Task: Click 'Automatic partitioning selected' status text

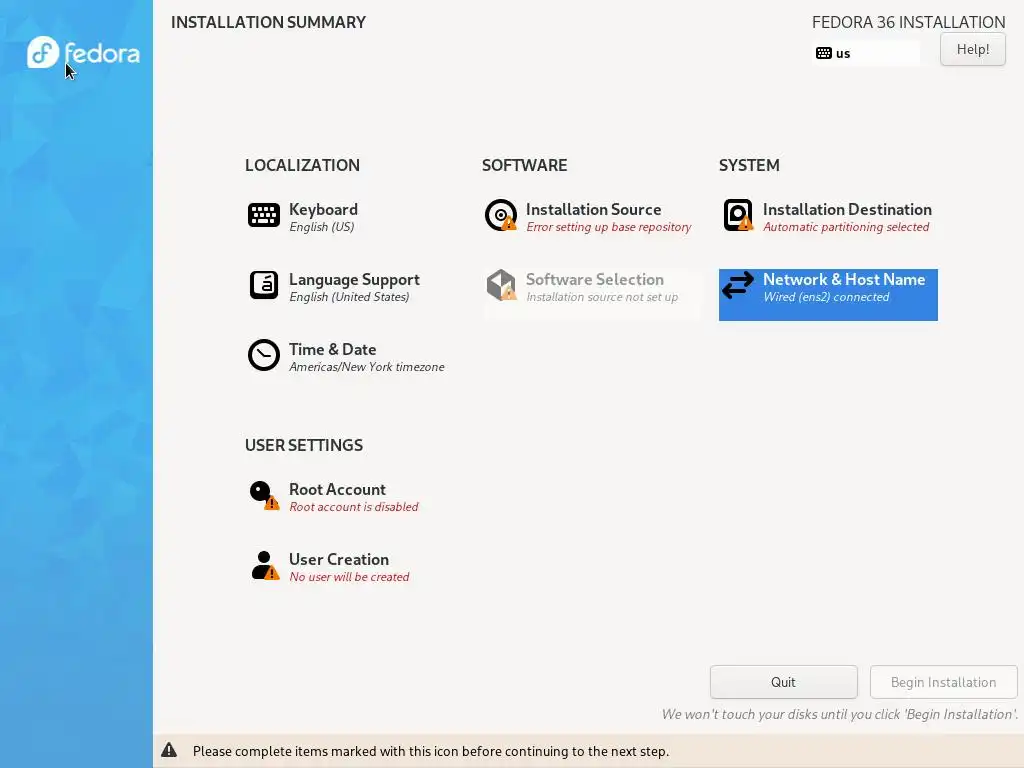Action: [x=846, y=227]
